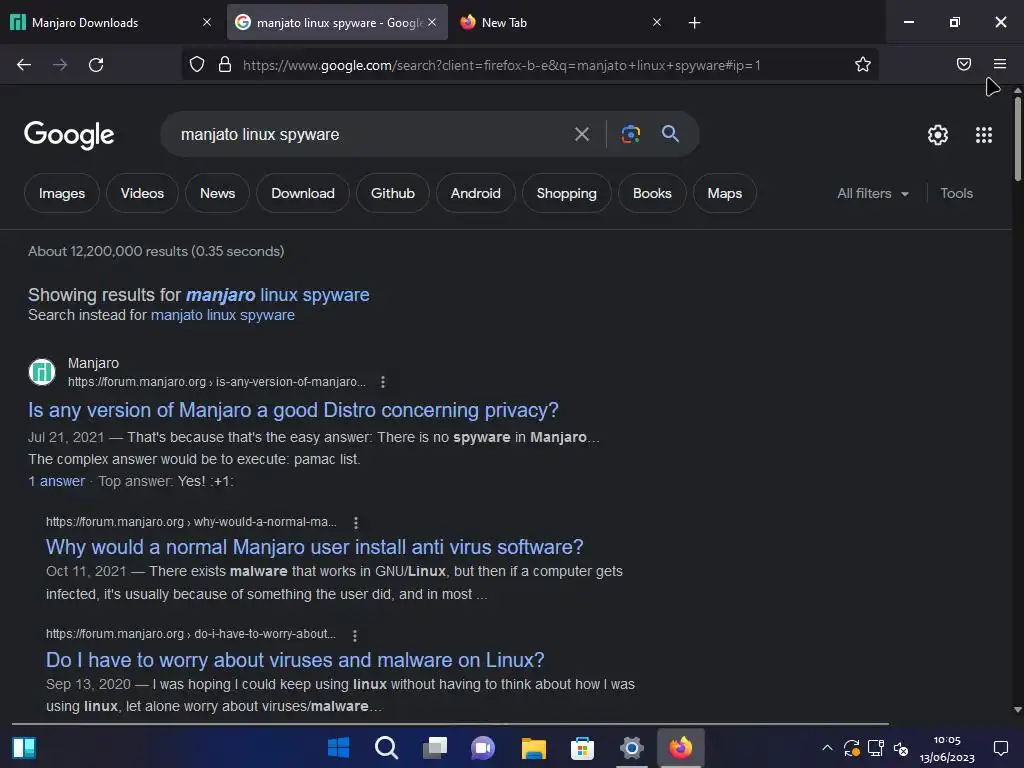The image size is (1024, 768).
Task: Switch to Maps results
Action: (724, 193)
